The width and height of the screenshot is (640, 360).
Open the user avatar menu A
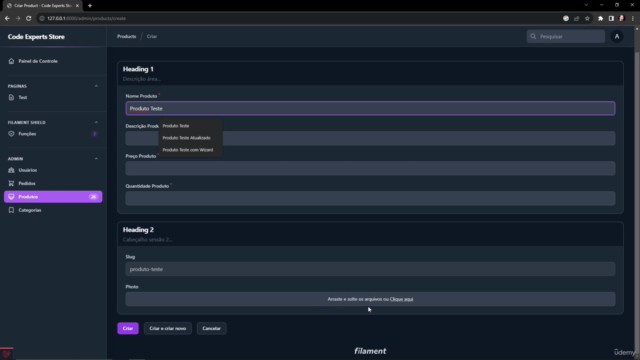[x=617, y=36]
